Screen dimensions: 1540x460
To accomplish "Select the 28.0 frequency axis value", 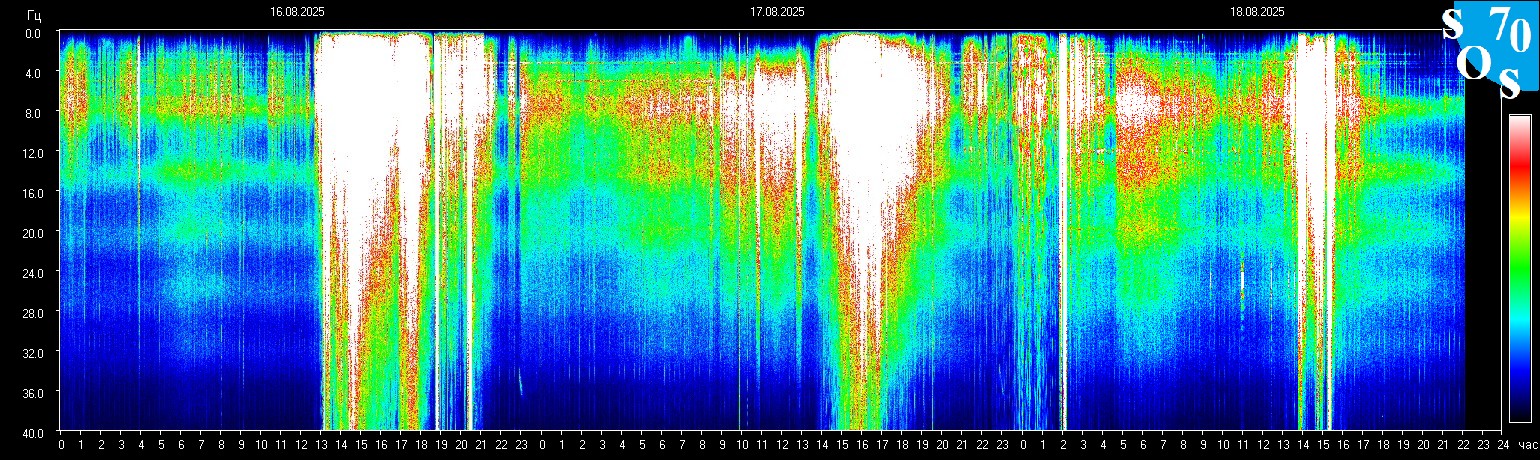I will (33, 312).
